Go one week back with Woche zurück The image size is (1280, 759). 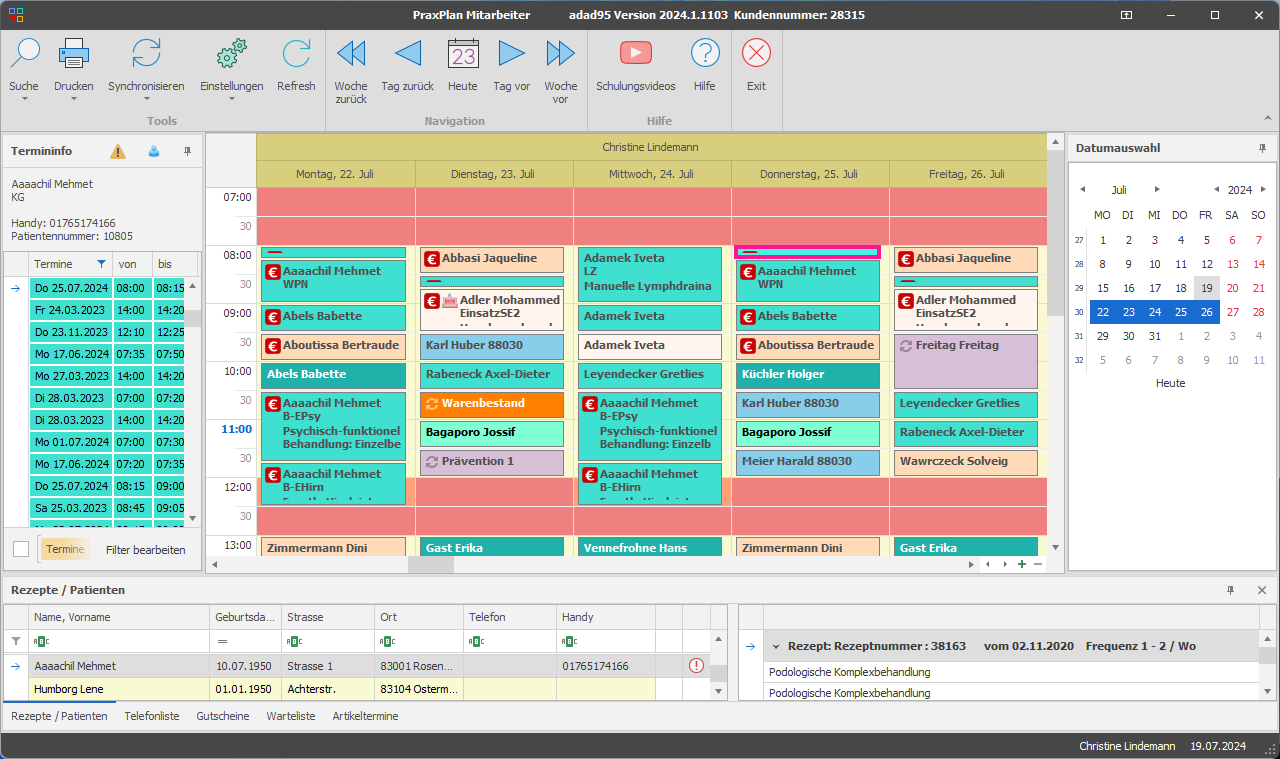(351, 53)
